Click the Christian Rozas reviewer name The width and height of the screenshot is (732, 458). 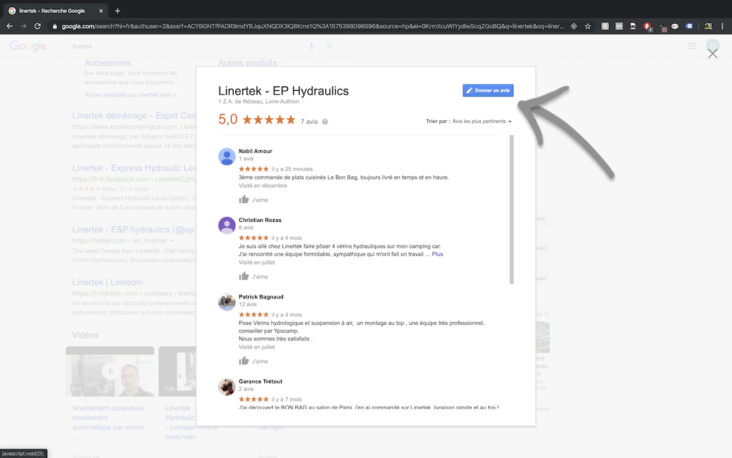coord(260,220)
